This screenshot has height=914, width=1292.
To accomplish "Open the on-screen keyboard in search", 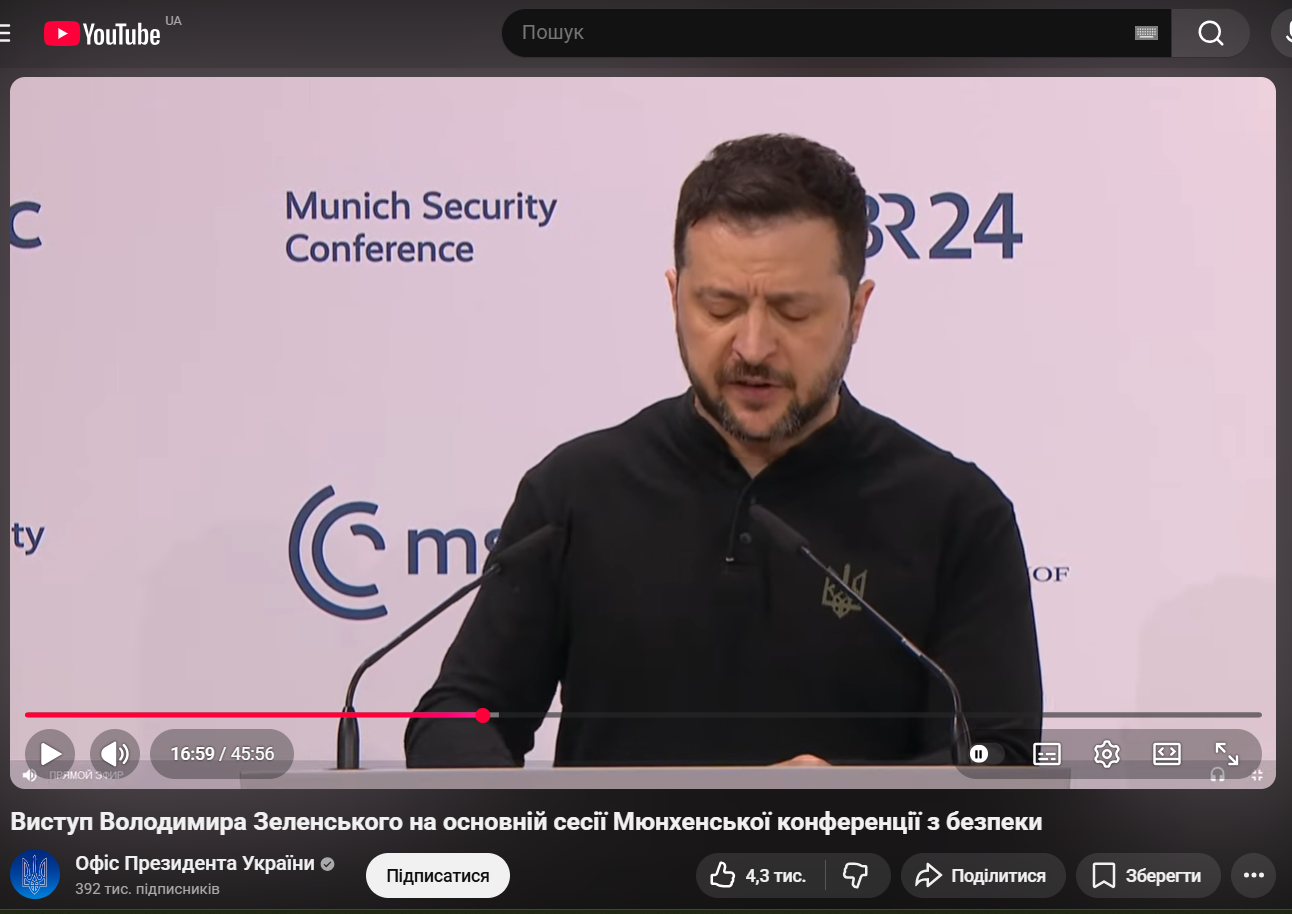I will [x=1146, y=33].
